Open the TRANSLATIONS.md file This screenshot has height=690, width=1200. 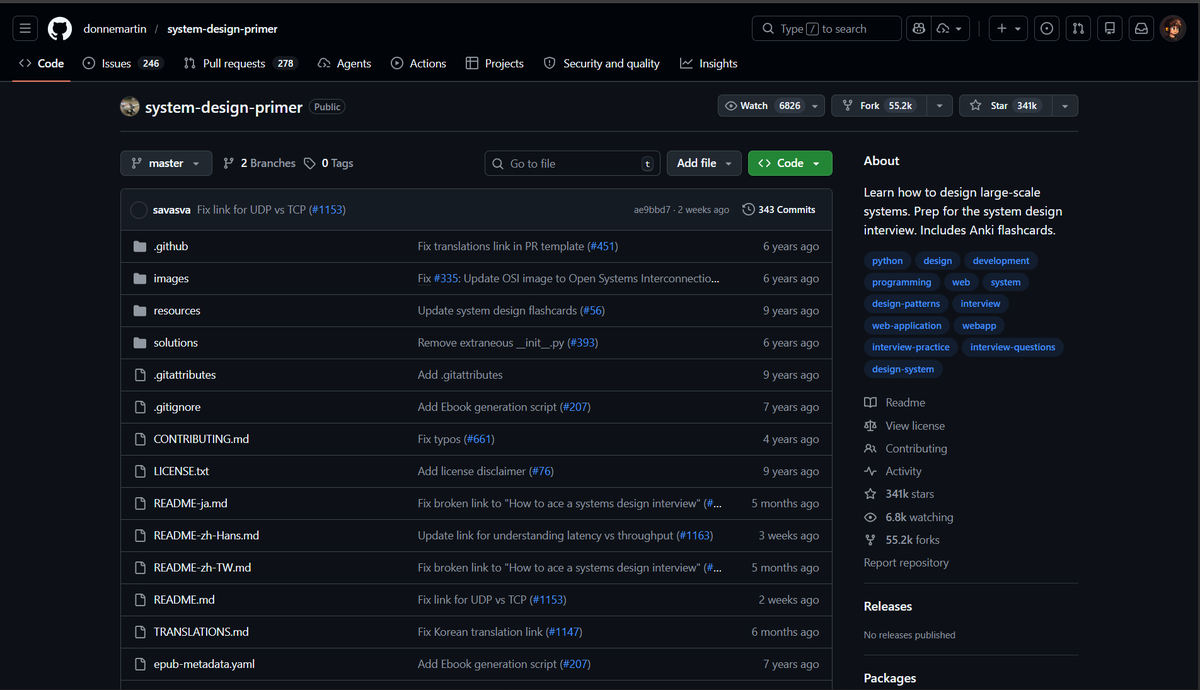coord(201,632)
